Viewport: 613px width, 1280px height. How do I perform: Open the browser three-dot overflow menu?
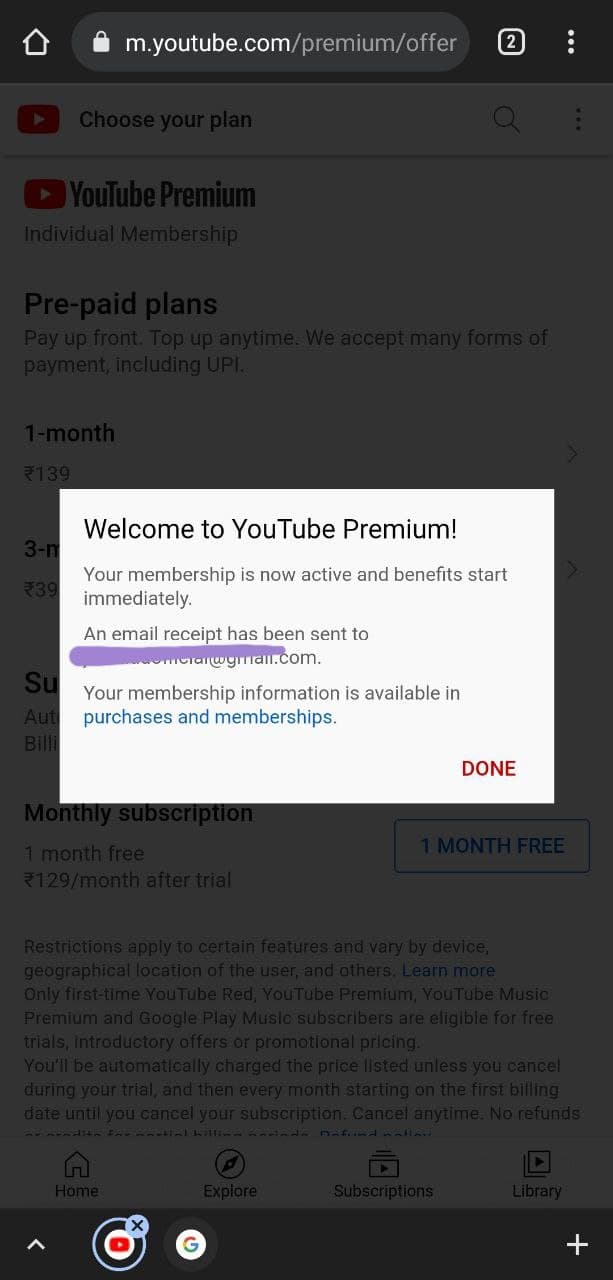(x=571, y=42)
